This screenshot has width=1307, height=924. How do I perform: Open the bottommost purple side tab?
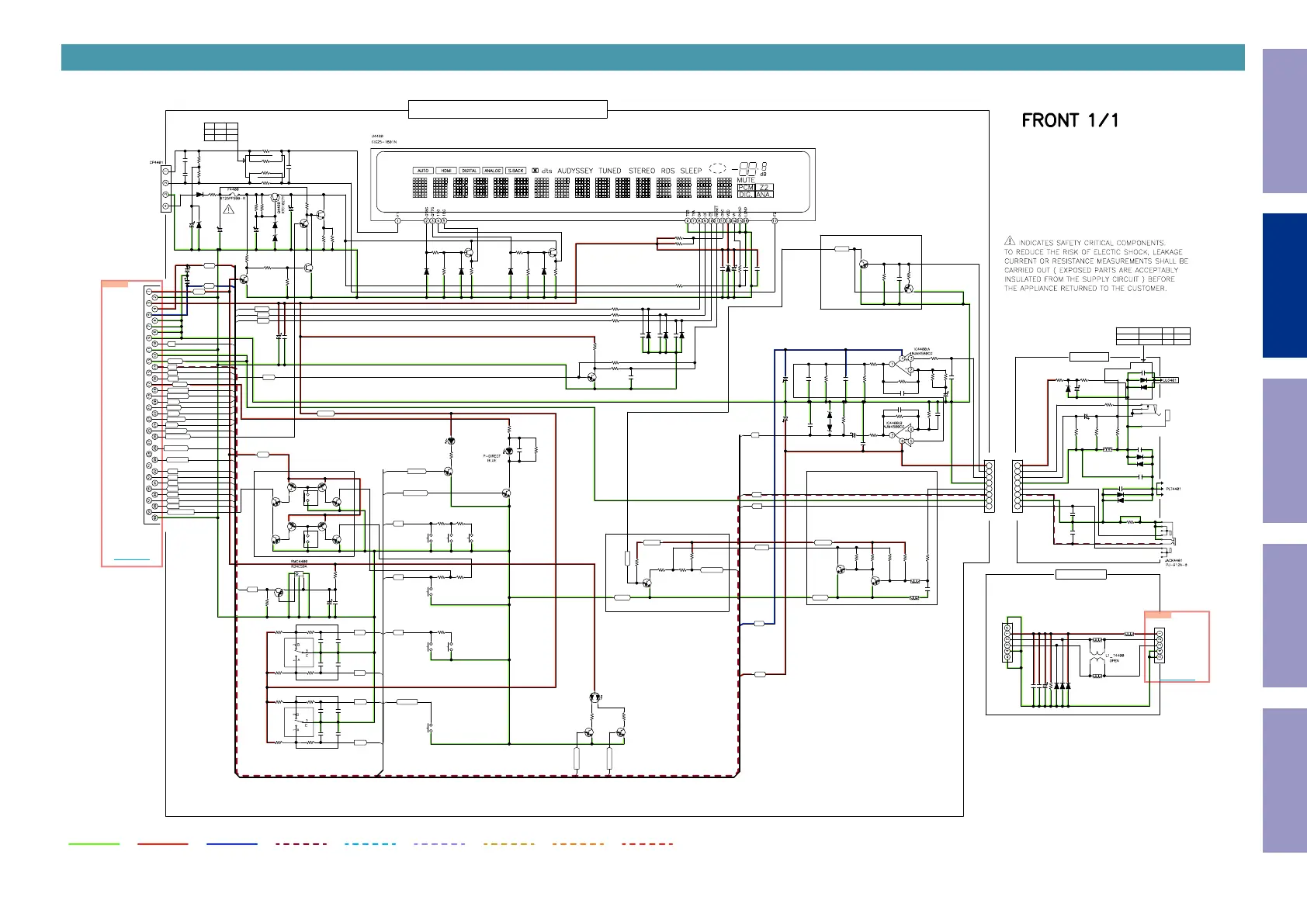point(1284,780)
